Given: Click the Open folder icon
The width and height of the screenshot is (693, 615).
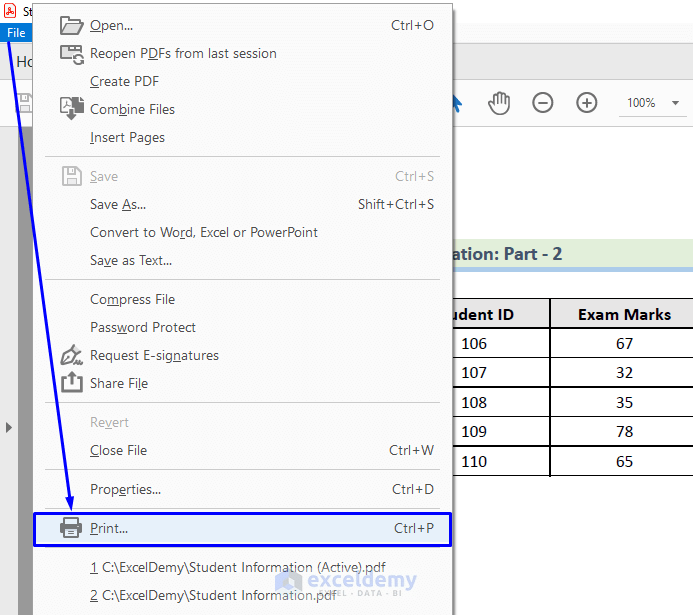Looking at the screenshot, I should 71,26.
